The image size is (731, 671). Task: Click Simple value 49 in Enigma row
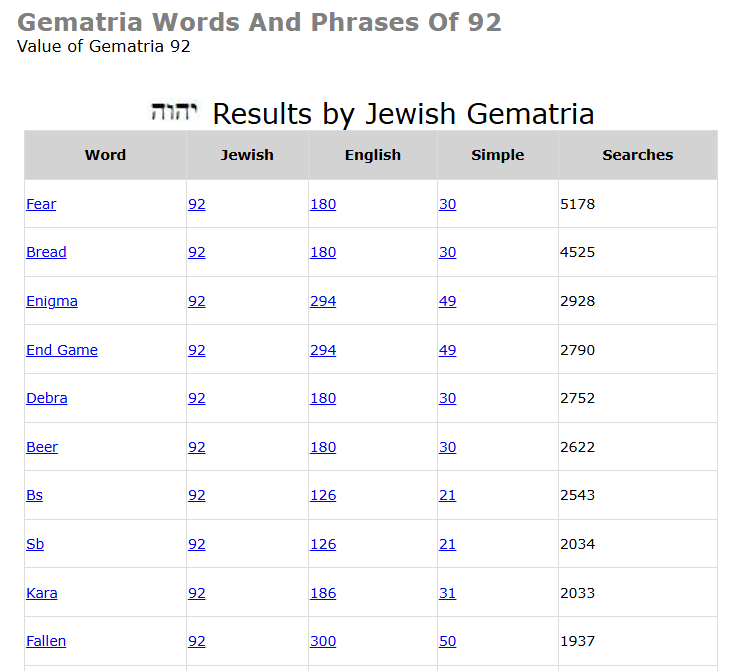point(448,301)
